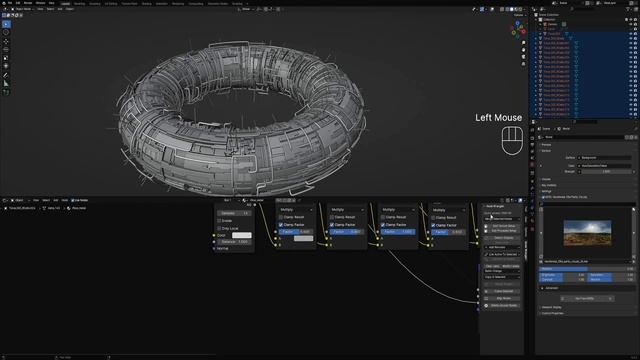Toggle Clamp Result on rightmost Multiply node

[433, 218]
